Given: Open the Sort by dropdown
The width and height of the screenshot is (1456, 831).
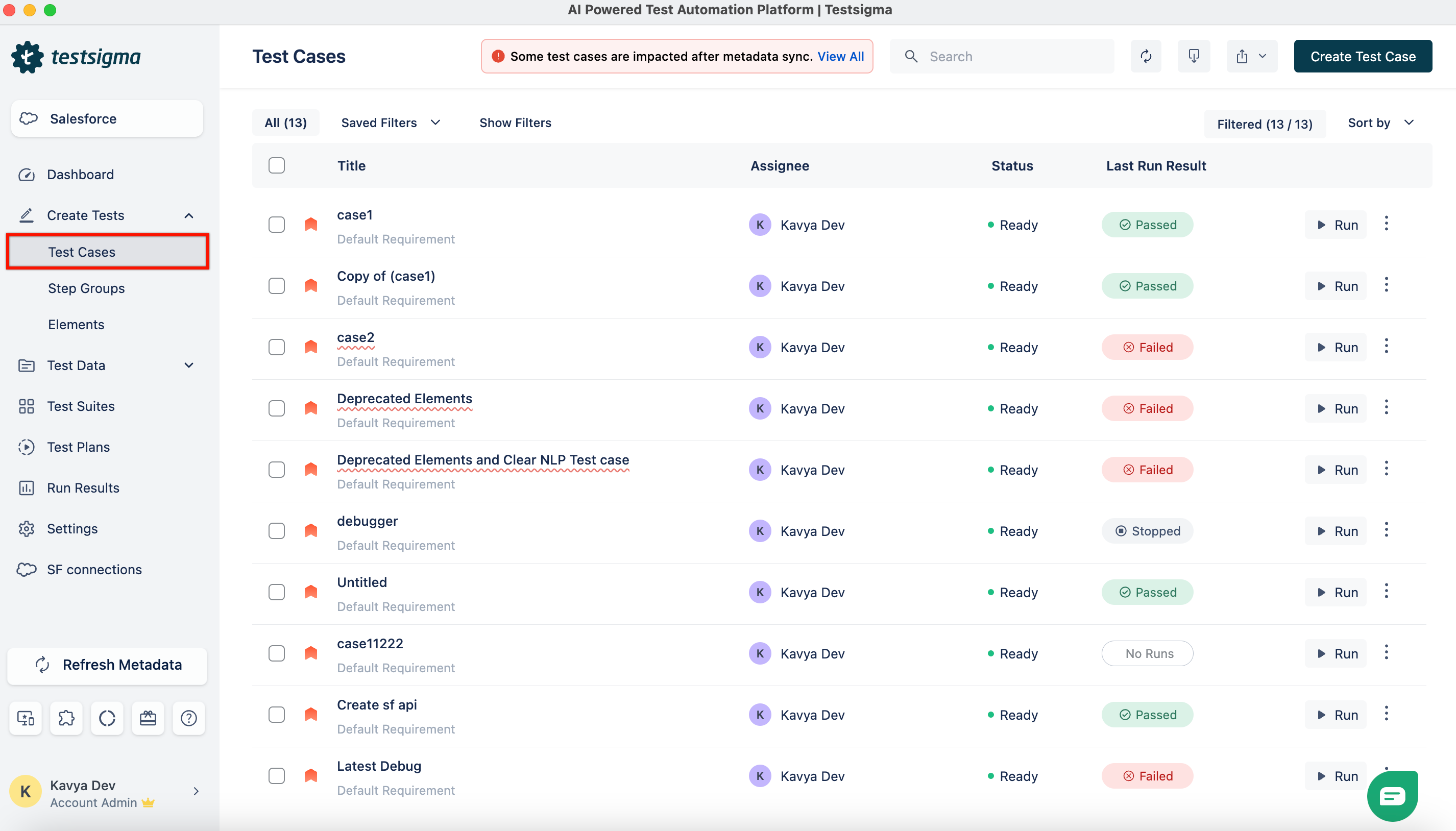Looking at the screenshot, I should [x=1380, y=123].
